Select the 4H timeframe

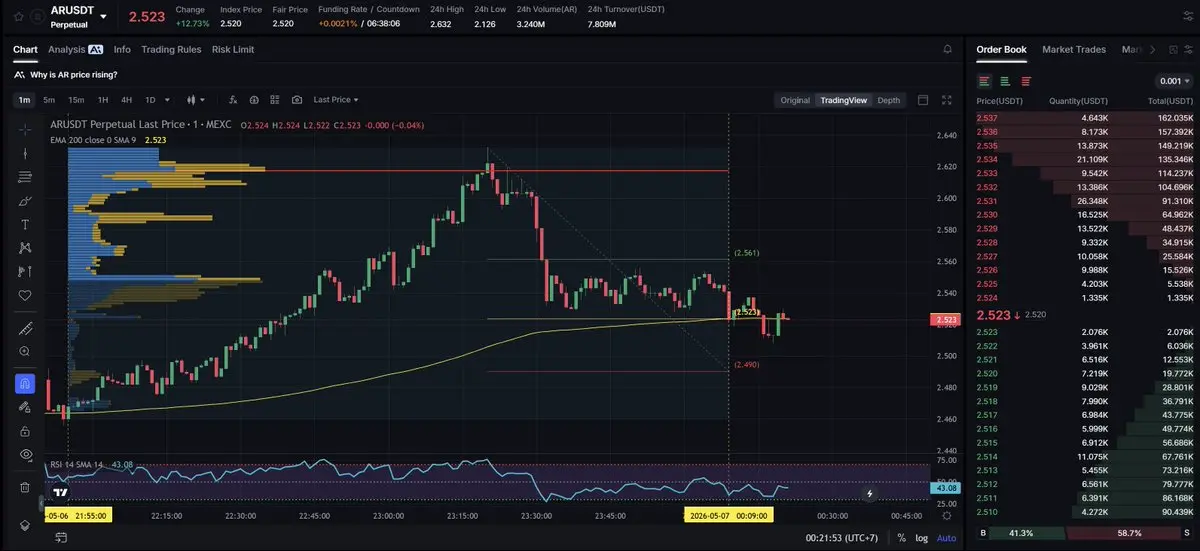[127, 100]
